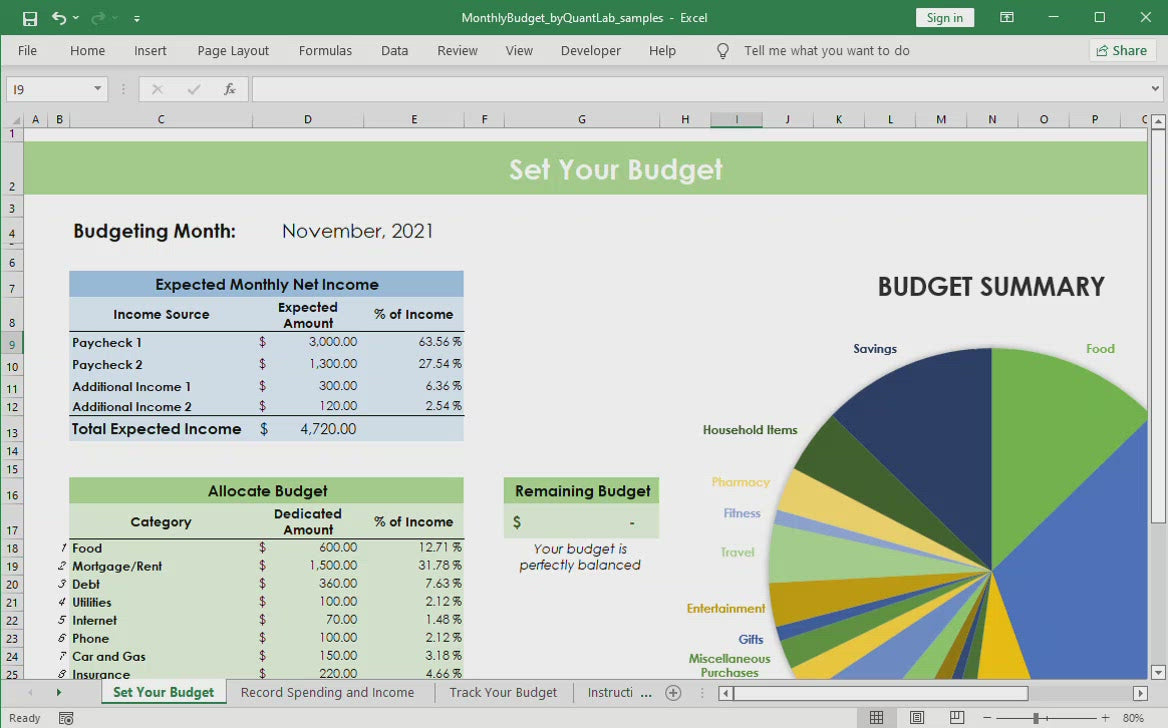Click the macro recording icon in the status bar

pyautogui.click(x=66, y=718)
